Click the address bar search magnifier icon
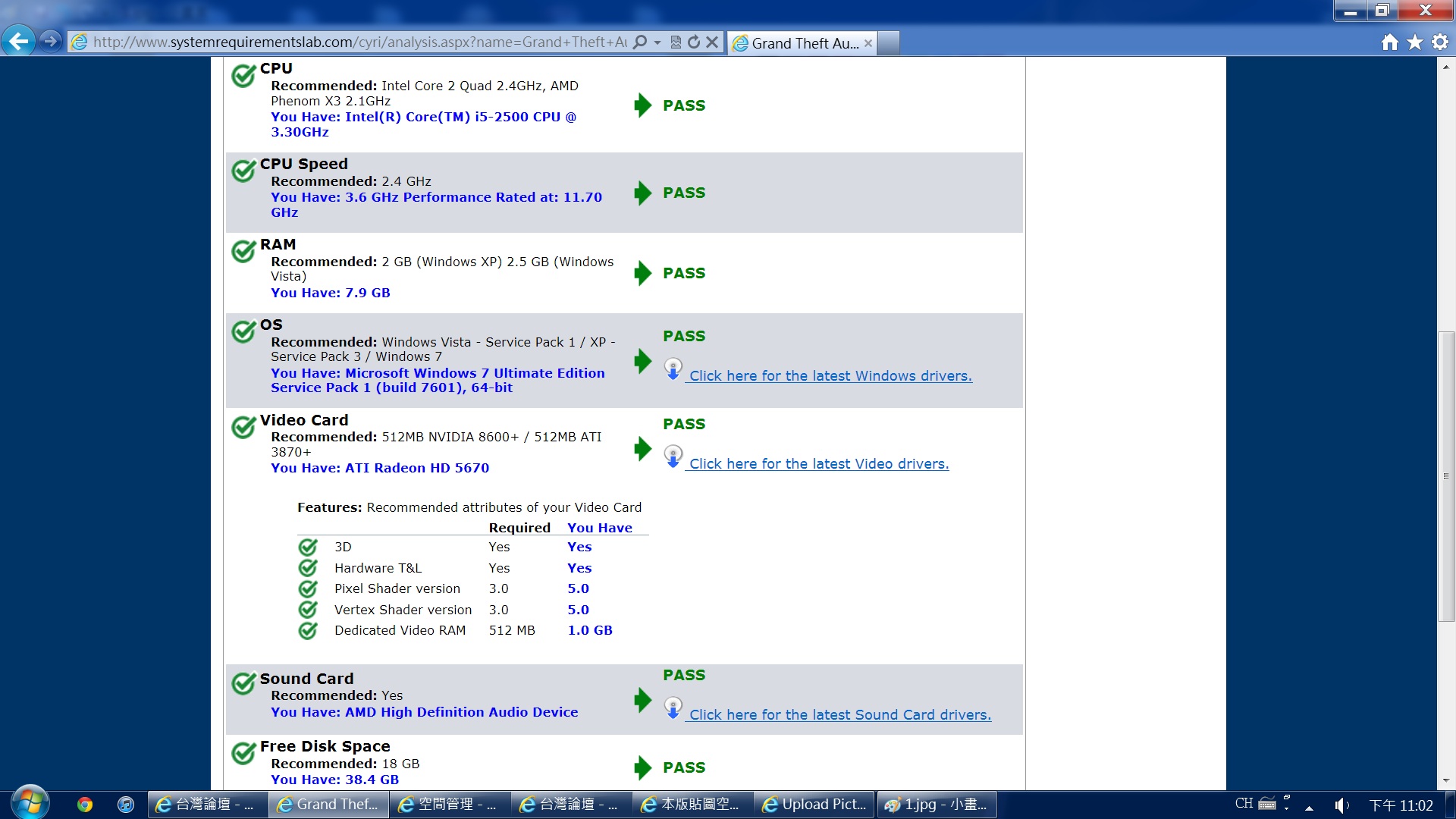The width and height of the screenshot is (1456, 819). point(640,42)
